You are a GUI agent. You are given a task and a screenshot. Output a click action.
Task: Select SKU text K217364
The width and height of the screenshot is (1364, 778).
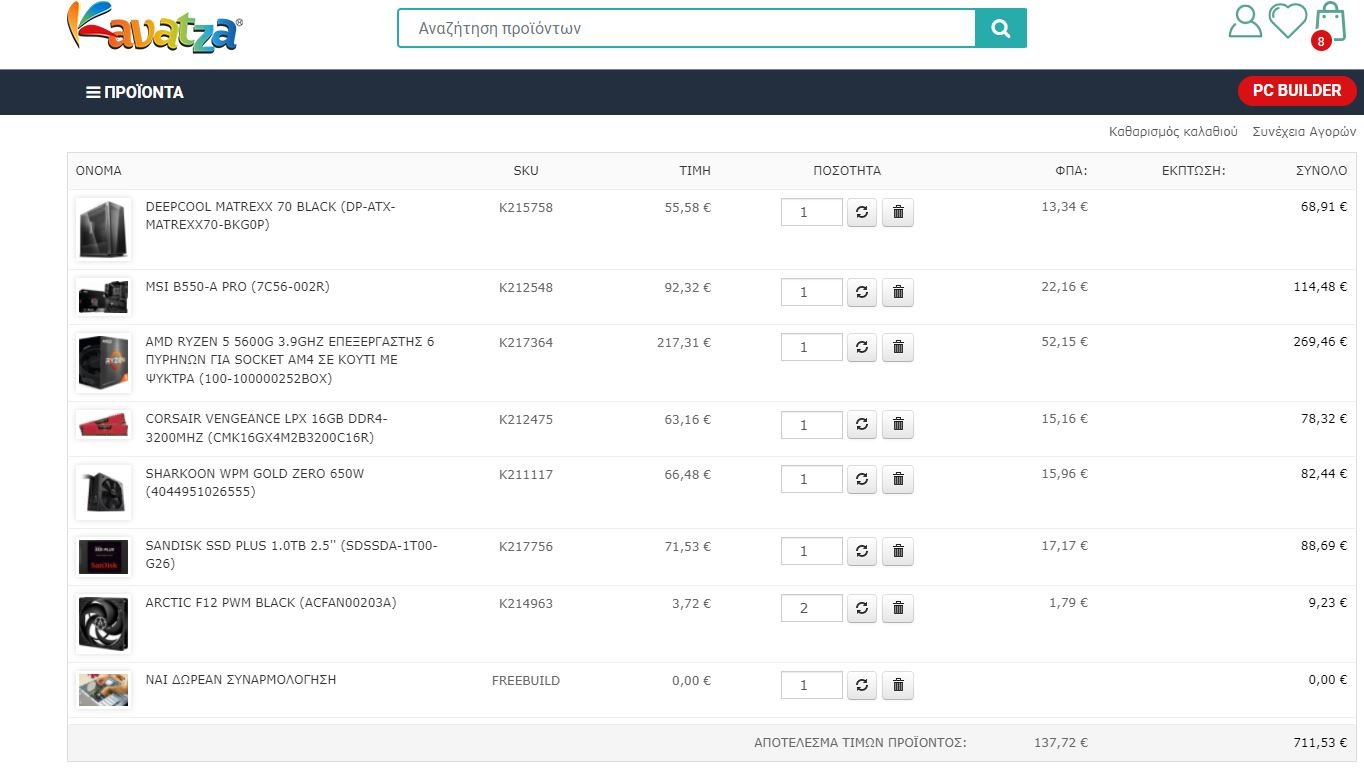[x=526, y=343]
